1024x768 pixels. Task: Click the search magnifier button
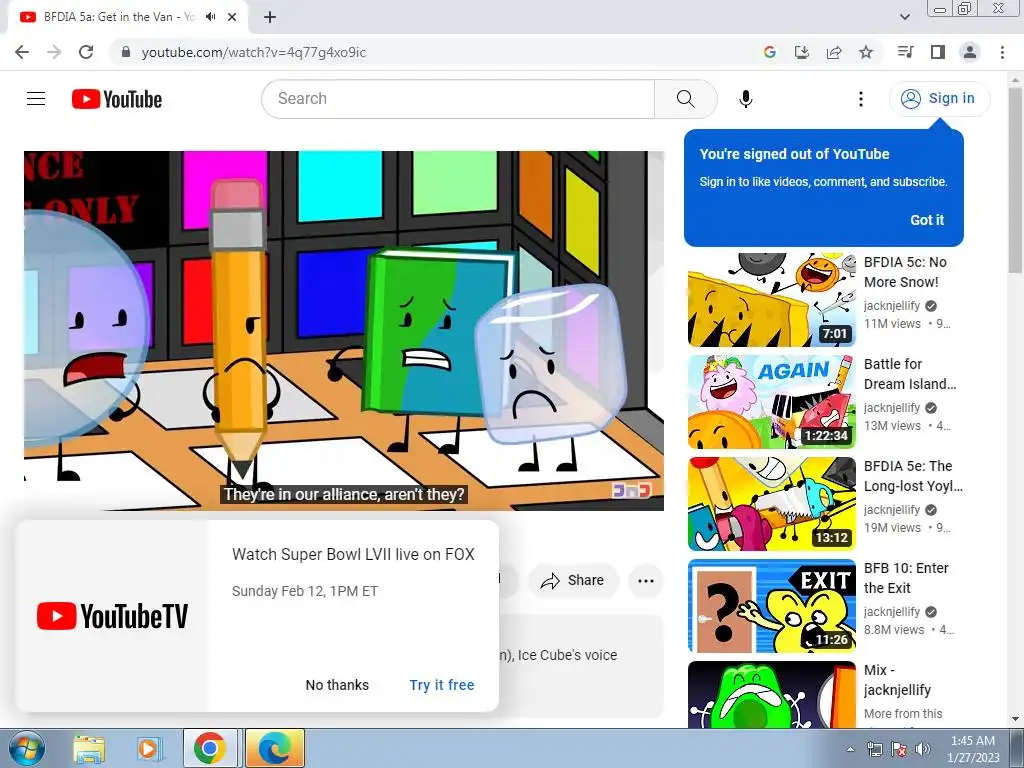point(686,99)
